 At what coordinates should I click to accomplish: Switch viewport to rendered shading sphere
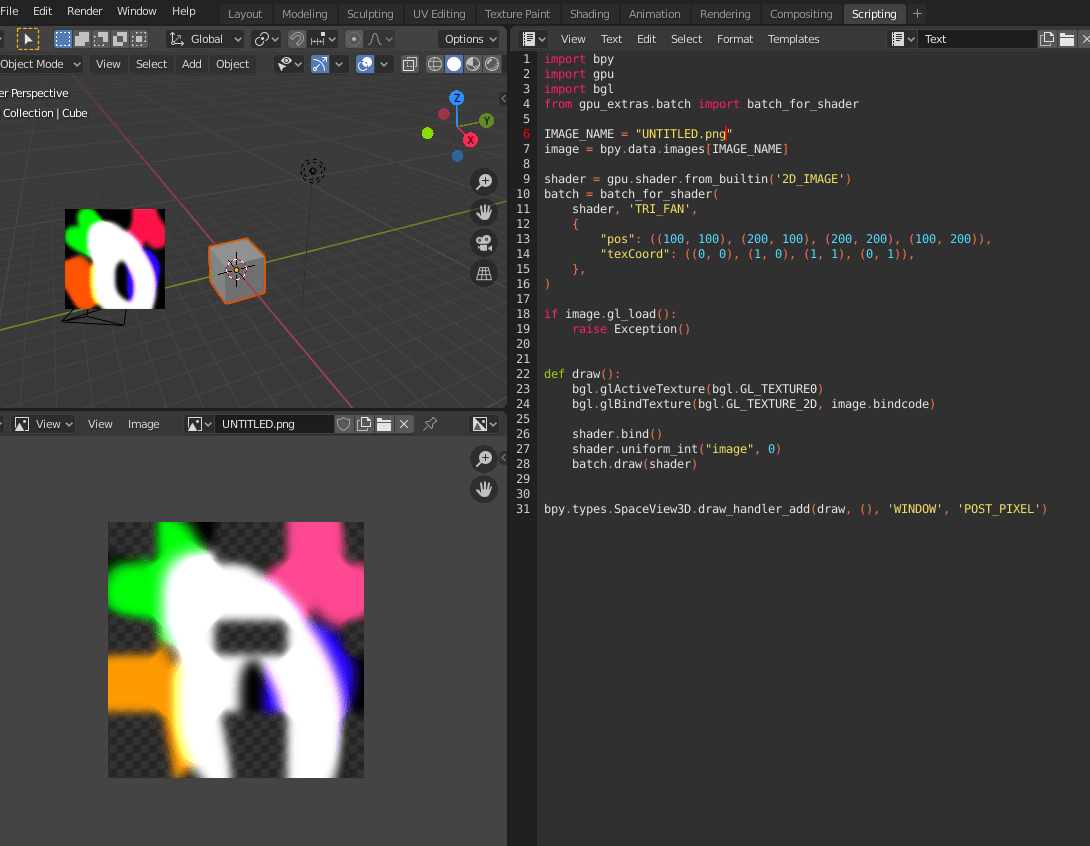pos(491,63)
